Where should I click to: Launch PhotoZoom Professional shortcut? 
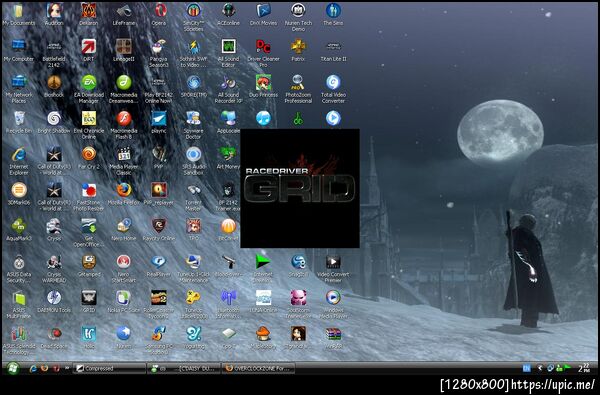click(298, 90)
